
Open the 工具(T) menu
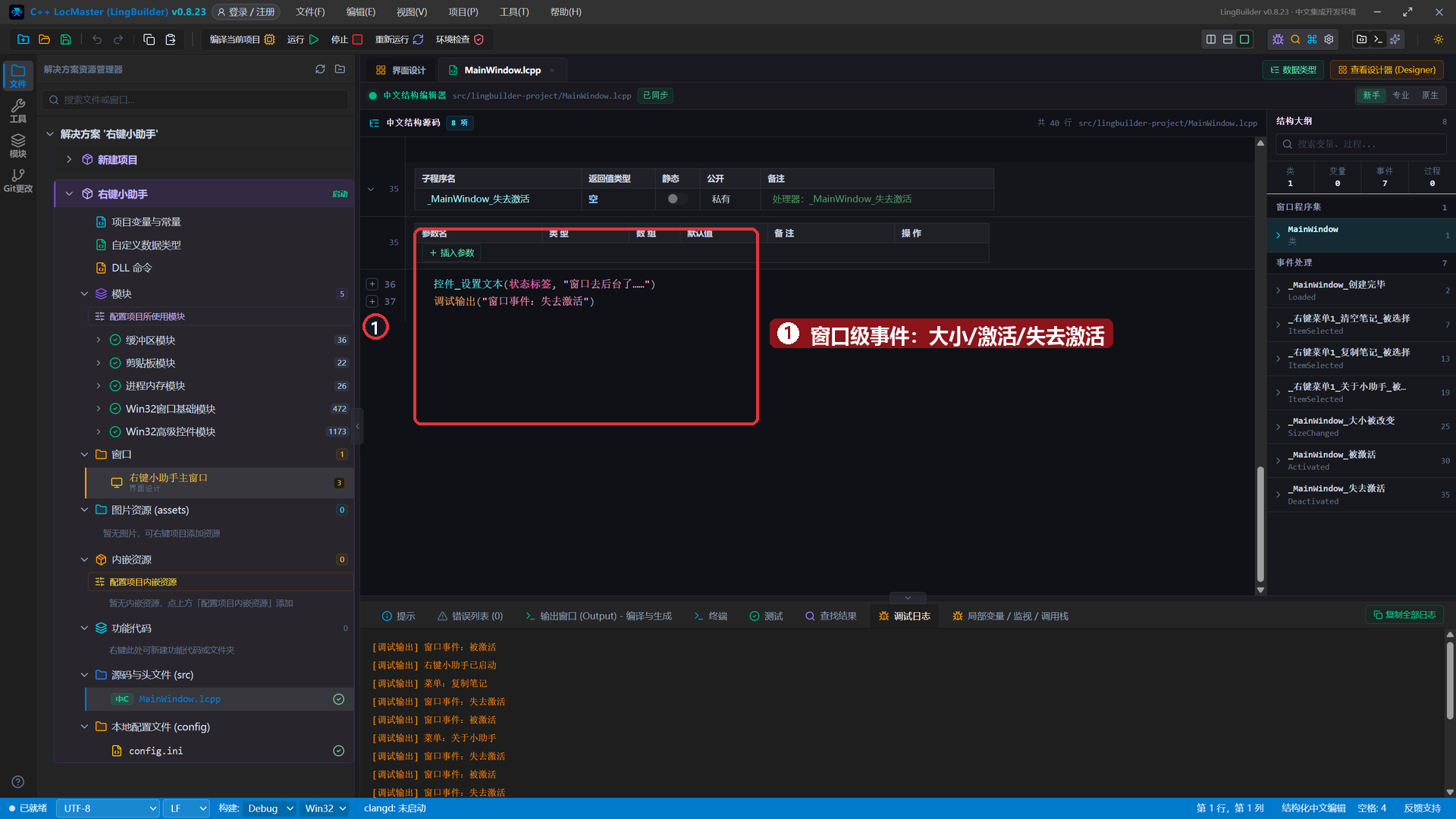(x=514, y=12)
